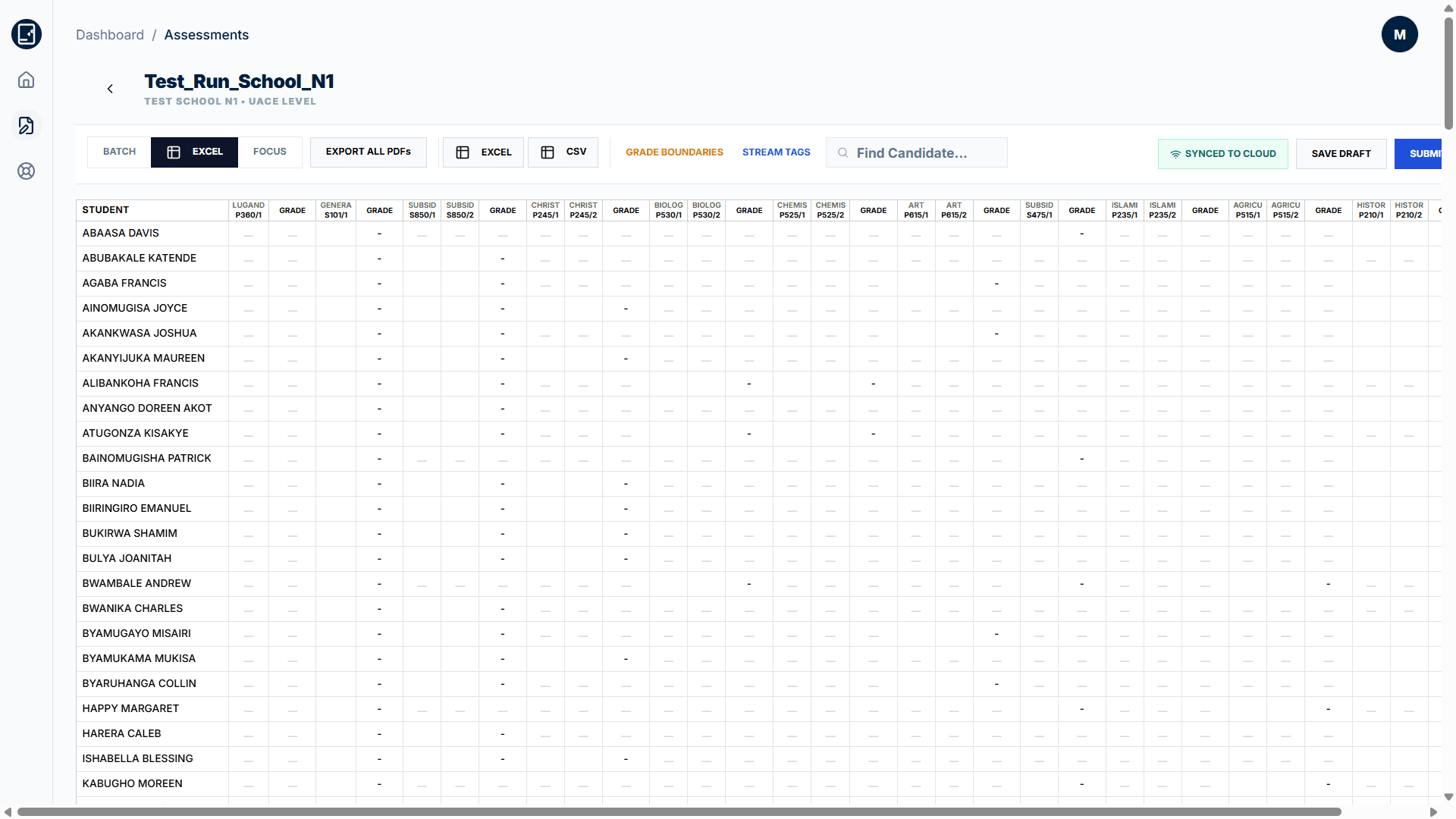Click the wifi icon in Synced to Cloud

pos(1175,154)
